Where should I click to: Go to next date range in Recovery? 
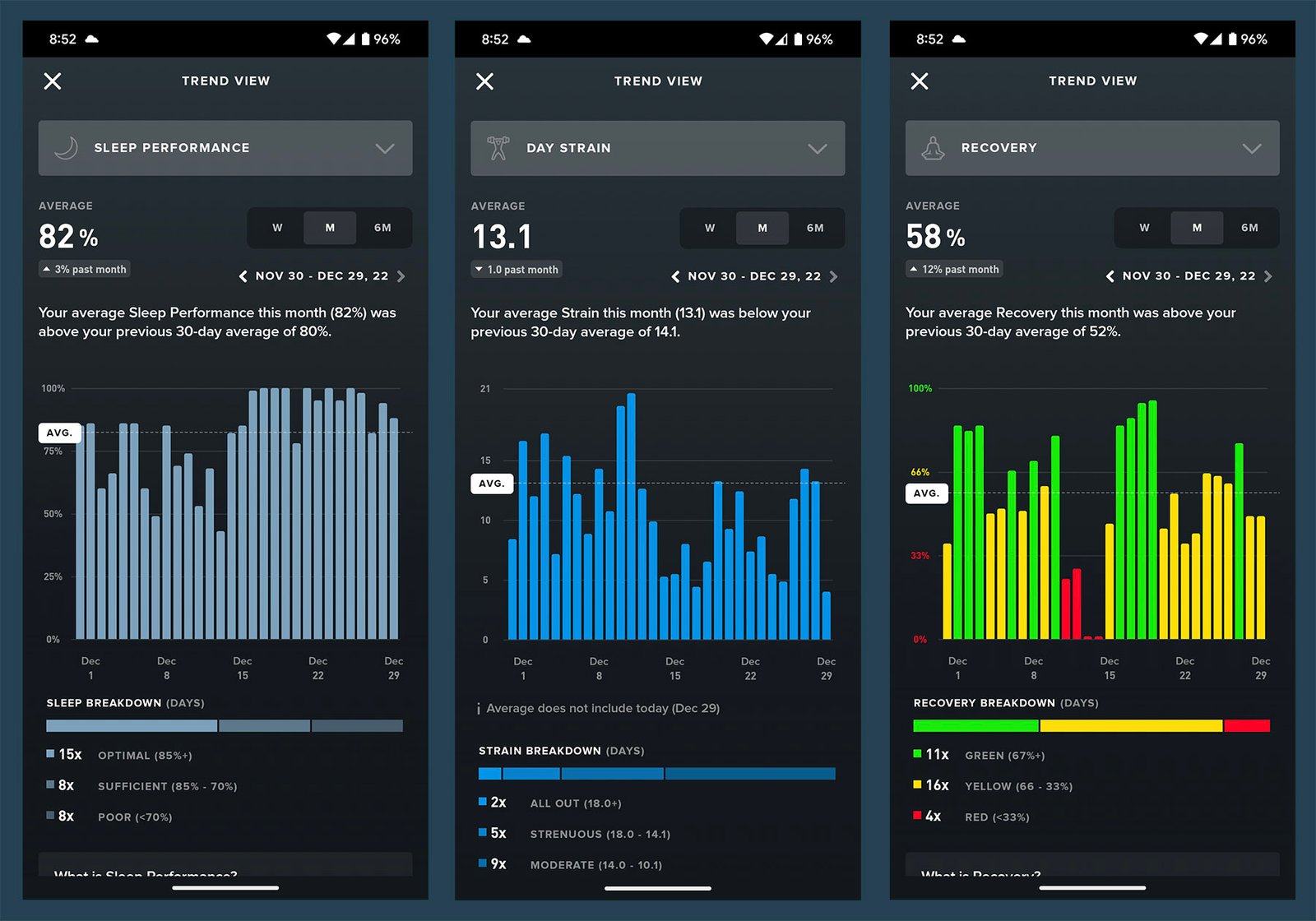[x=1267, y=276]
